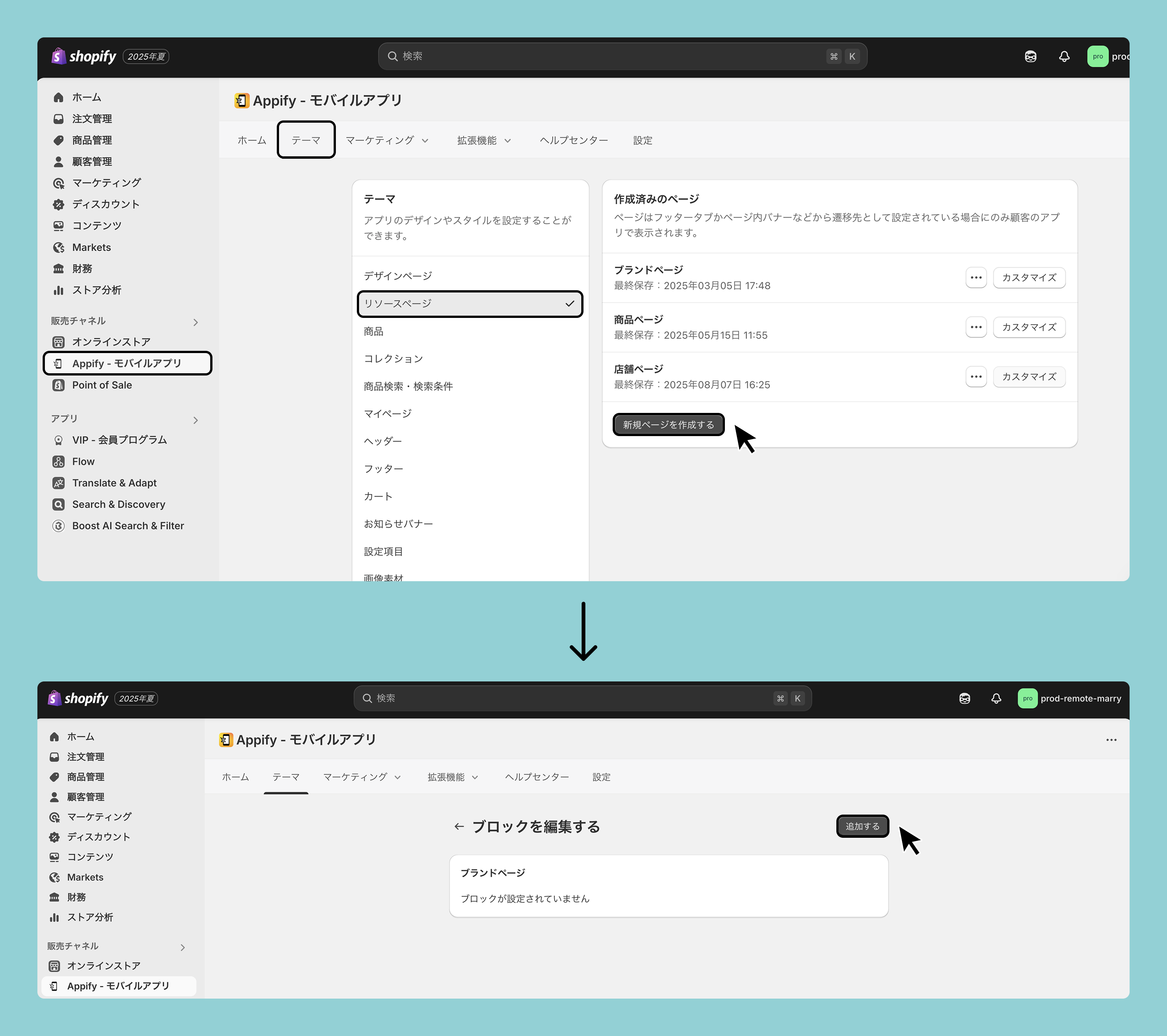Click top-right ellipsis menu in lower Appify header
The image size is (1167, 1036).
1111,740
